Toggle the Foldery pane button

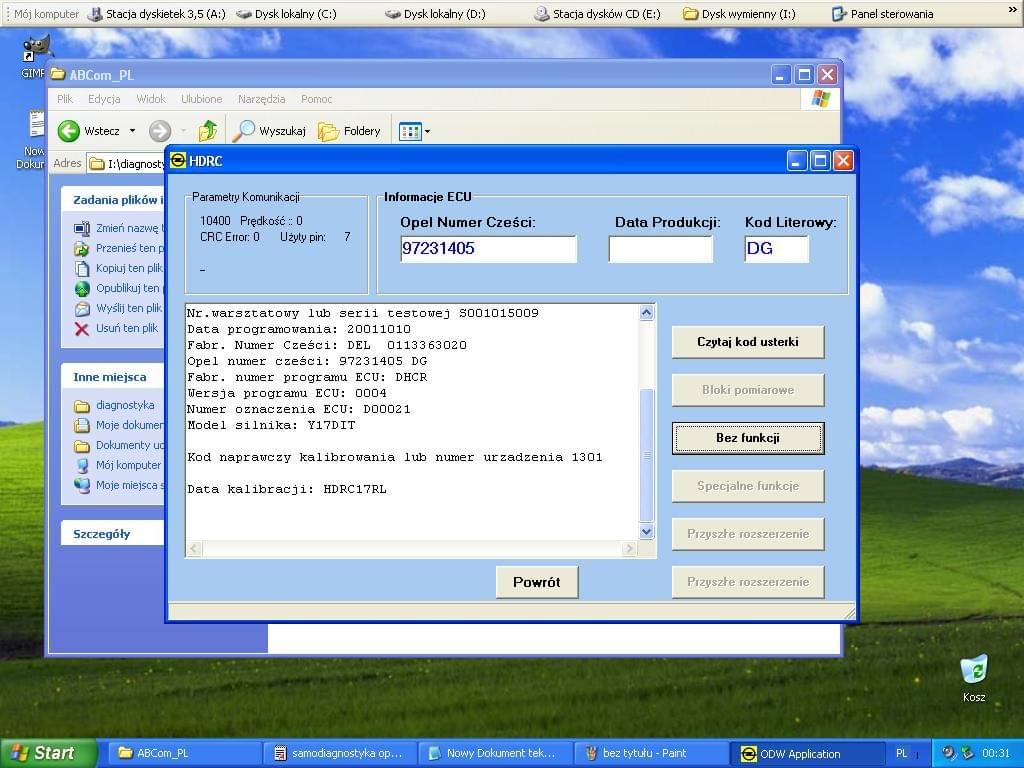point(349,131)
